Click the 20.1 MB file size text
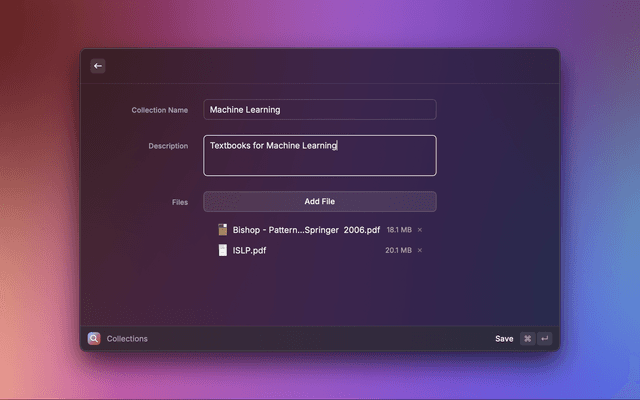 click(398, 250)
